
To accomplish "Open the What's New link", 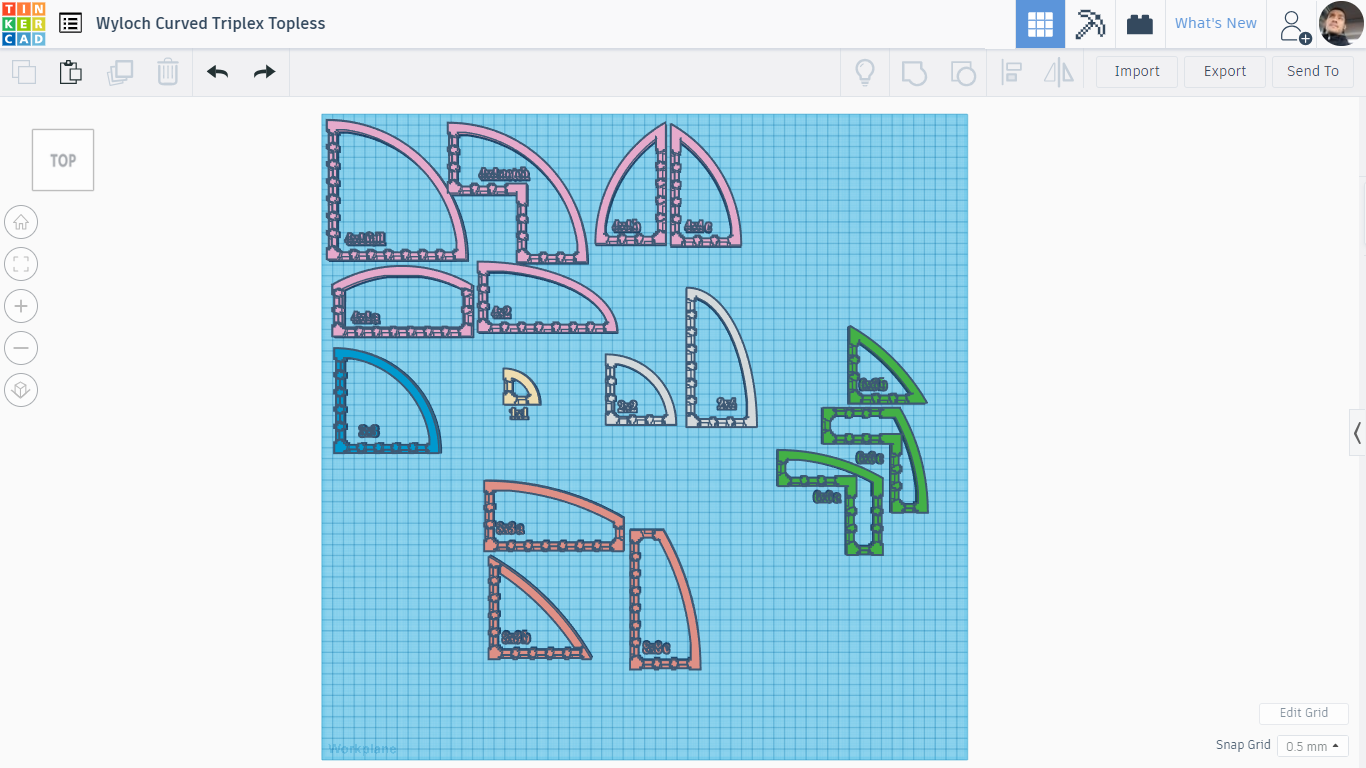I will (1216, 23).
